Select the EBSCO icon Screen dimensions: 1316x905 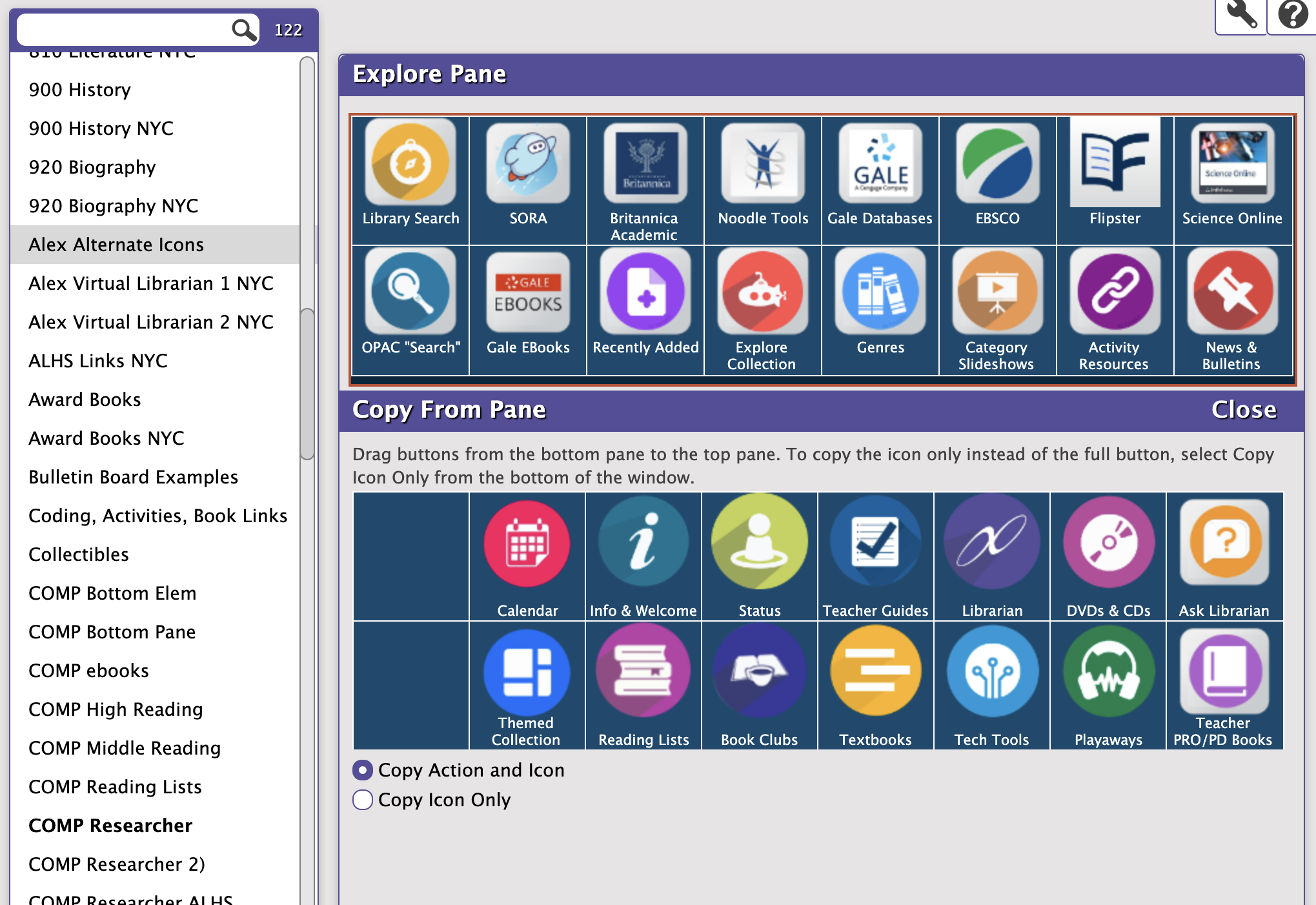click(x=998, y=162)
